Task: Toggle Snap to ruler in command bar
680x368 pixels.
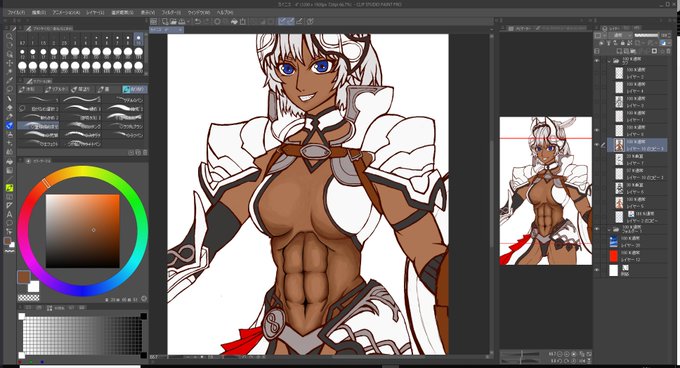Action: click(282, 21)
